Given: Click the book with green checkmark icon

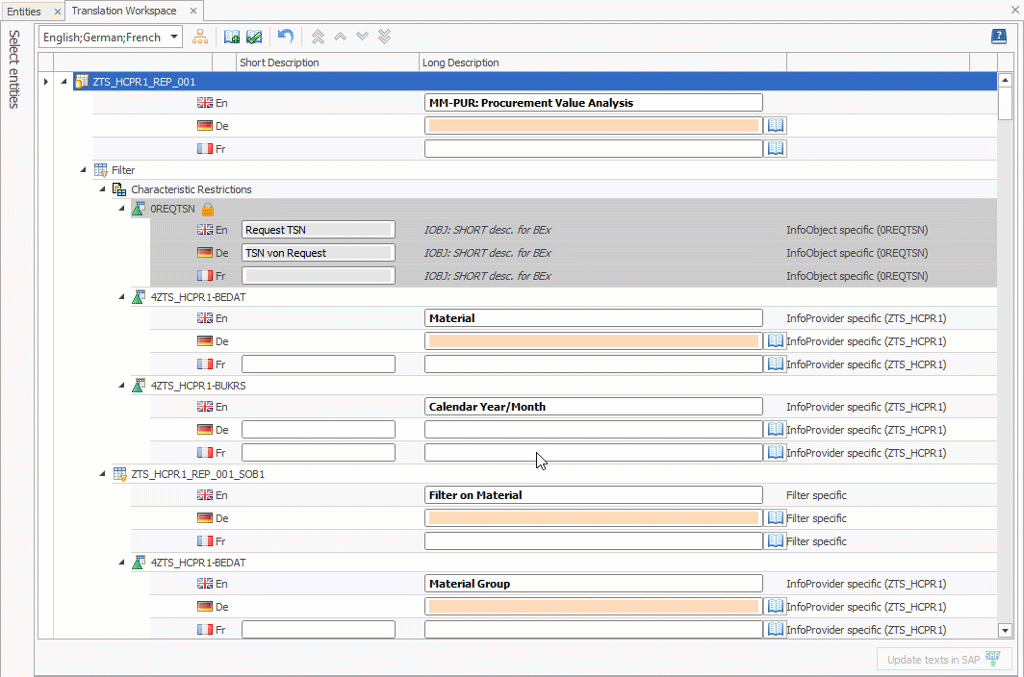Looking at the screenshot, I should coord(254,37).
